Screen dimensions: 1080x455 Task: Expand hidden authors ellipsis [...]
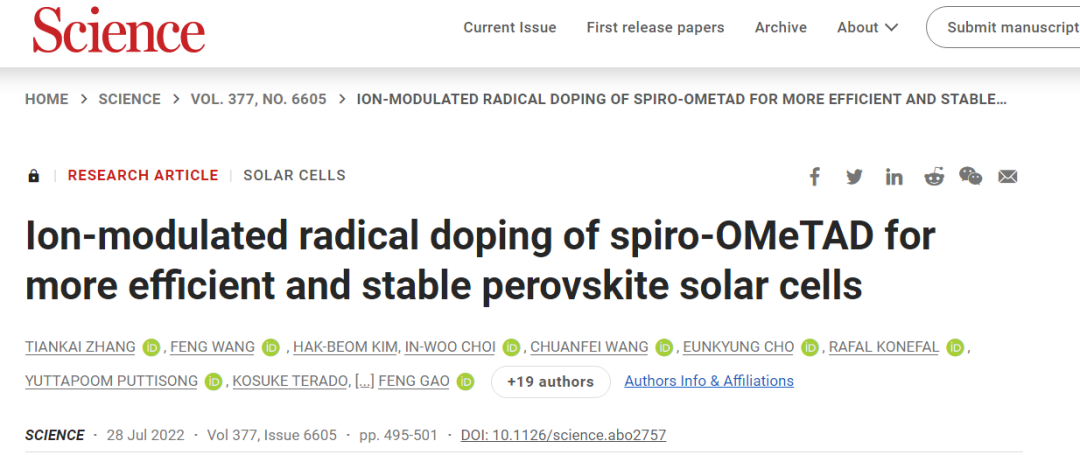pos(364,381)
